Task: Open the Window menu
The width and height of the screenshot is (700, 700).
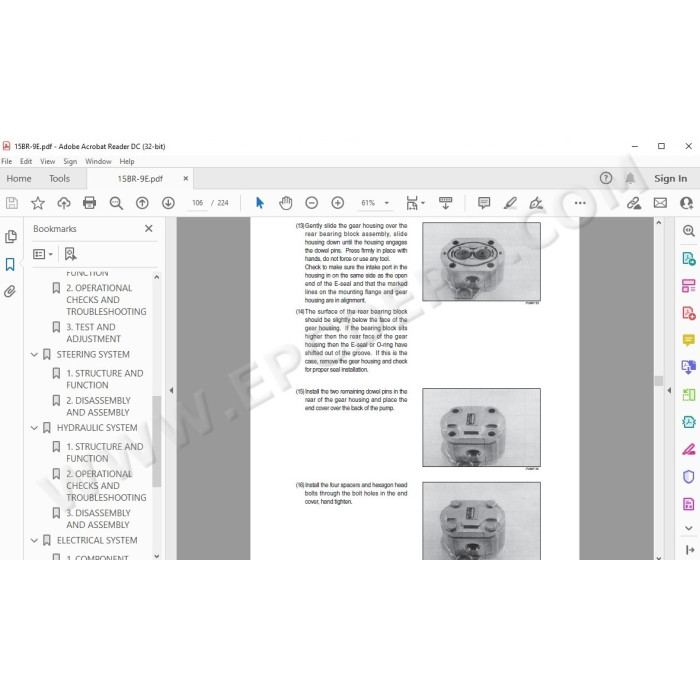Action: pos(98,161)
